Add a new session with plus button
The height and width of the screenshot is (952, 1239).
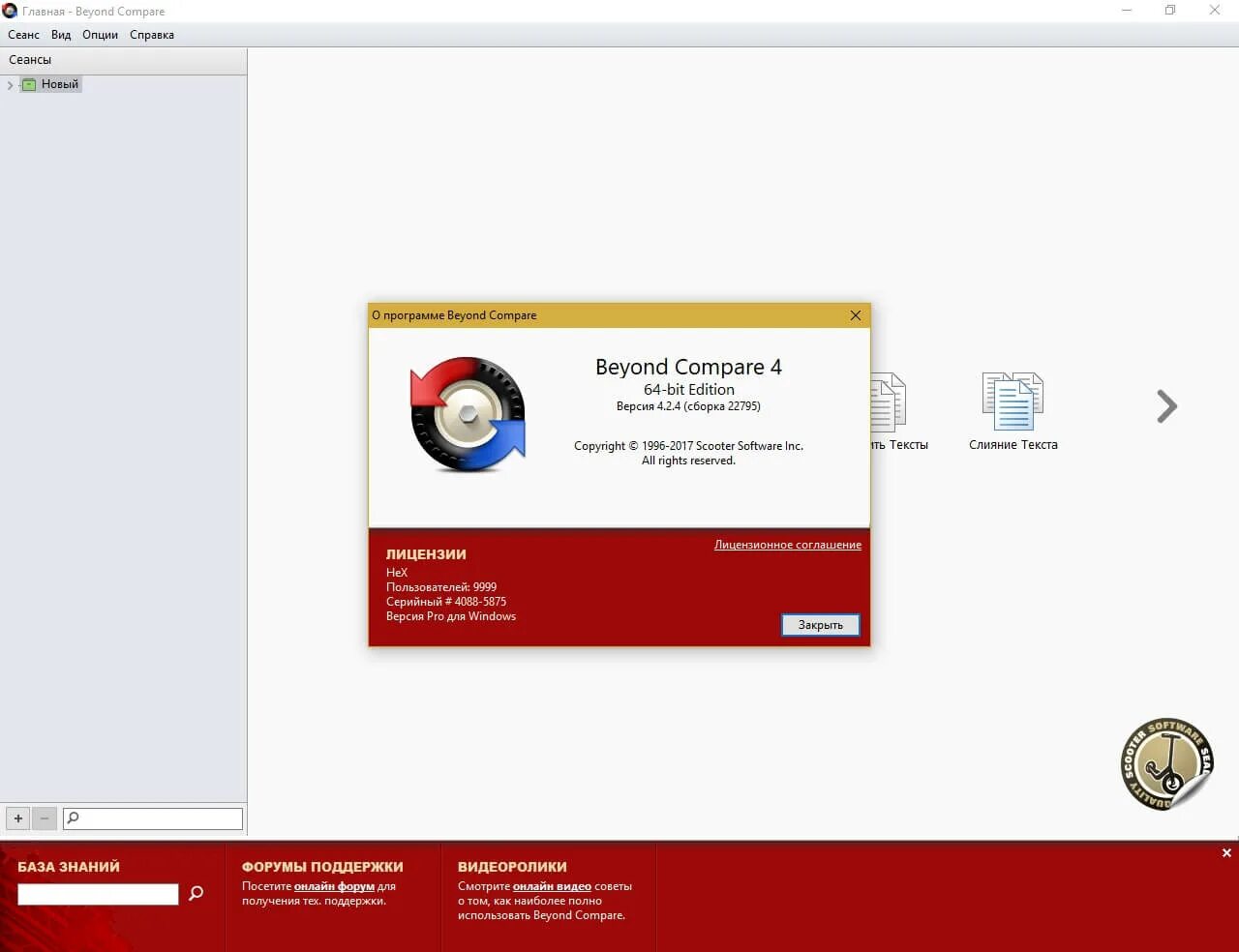(18, 818)
